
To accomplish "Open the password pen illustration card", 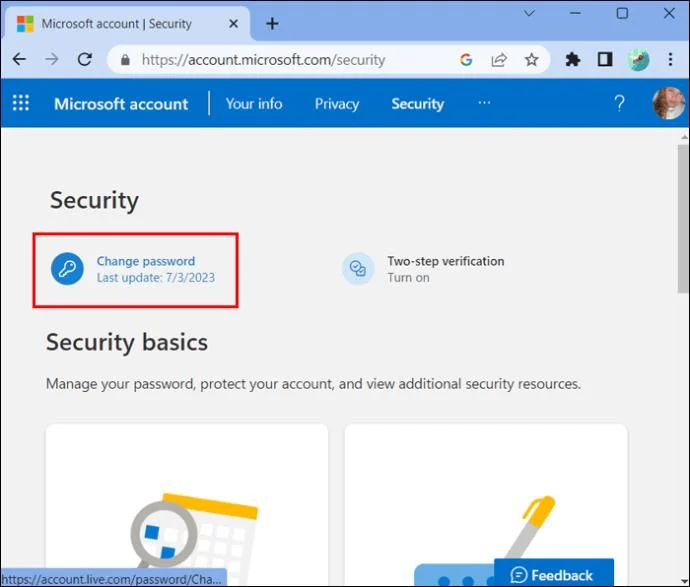I will 486,505.
